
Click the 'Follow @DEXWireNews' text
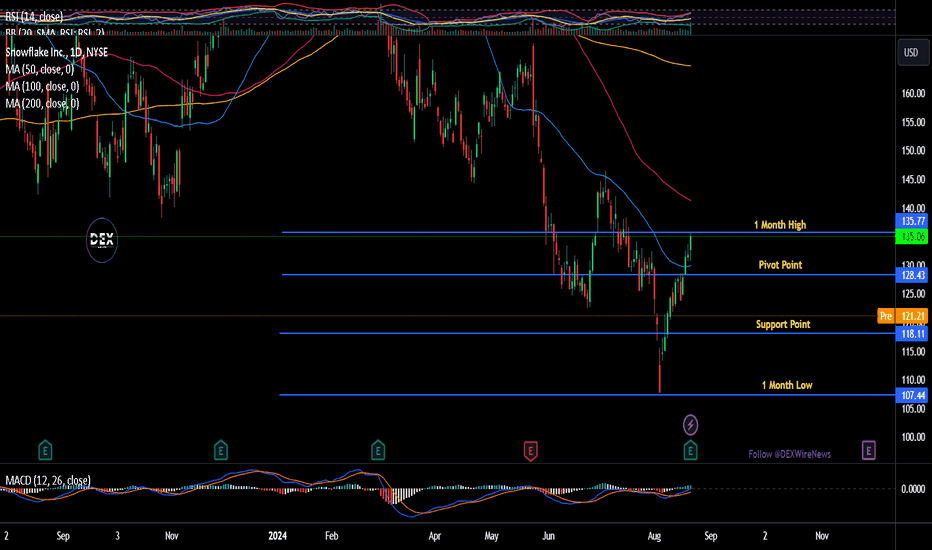click(x=789, y=454)
